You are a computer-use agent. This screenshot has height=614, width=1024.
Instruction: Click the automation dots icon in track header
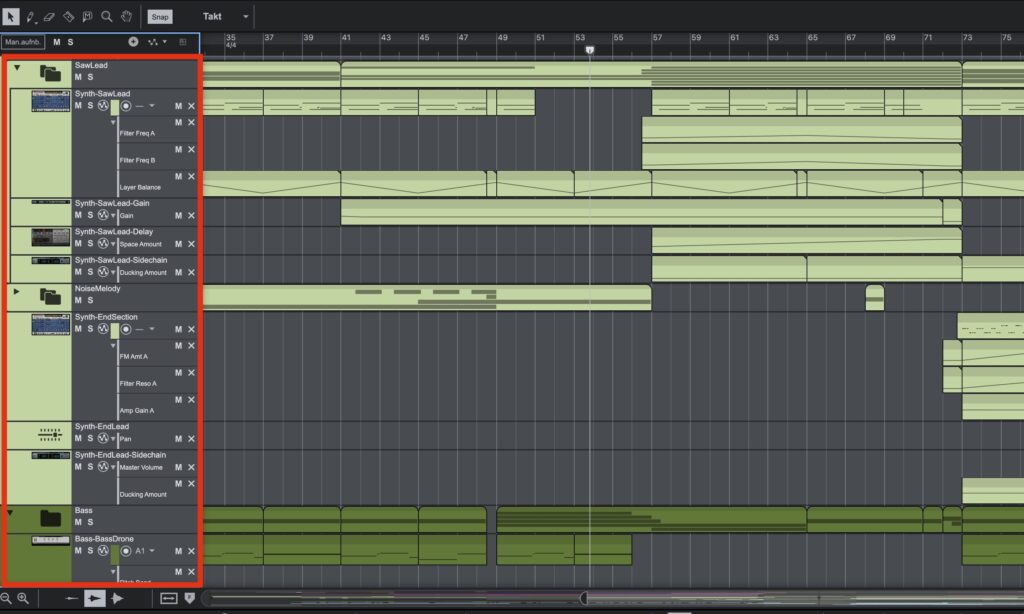point(153,42)
